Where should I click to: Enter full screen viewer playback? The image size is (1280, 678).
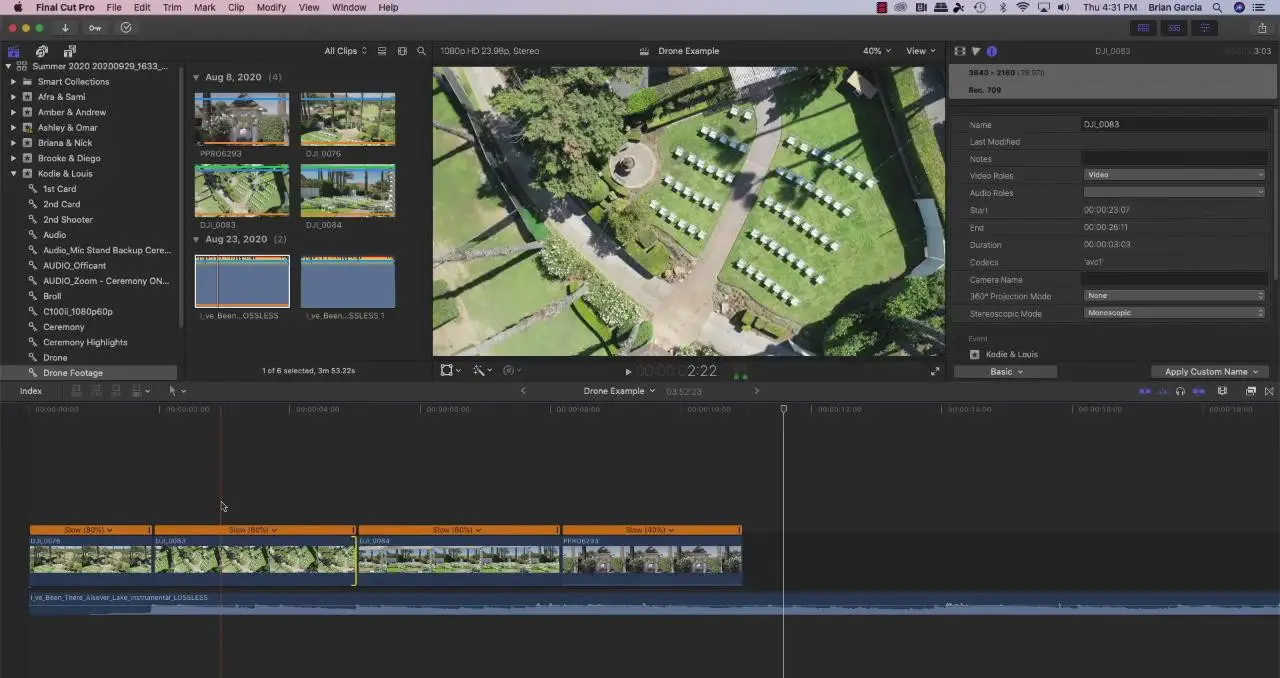click(x=935, y=371)
